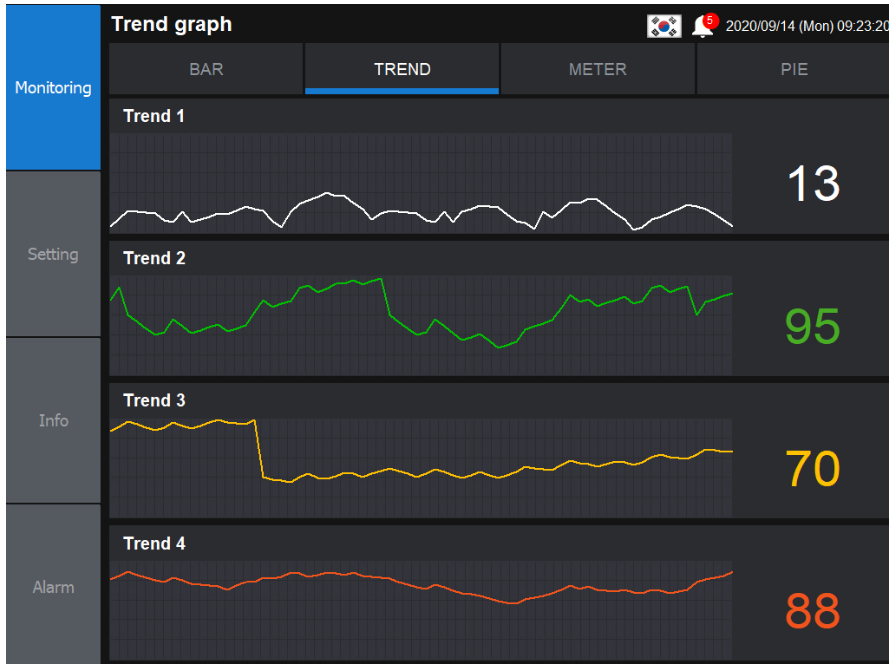Click the Trend graph title bar
Image resolution: width=891 pixels, height=667 pixels.
pos(170,24)
